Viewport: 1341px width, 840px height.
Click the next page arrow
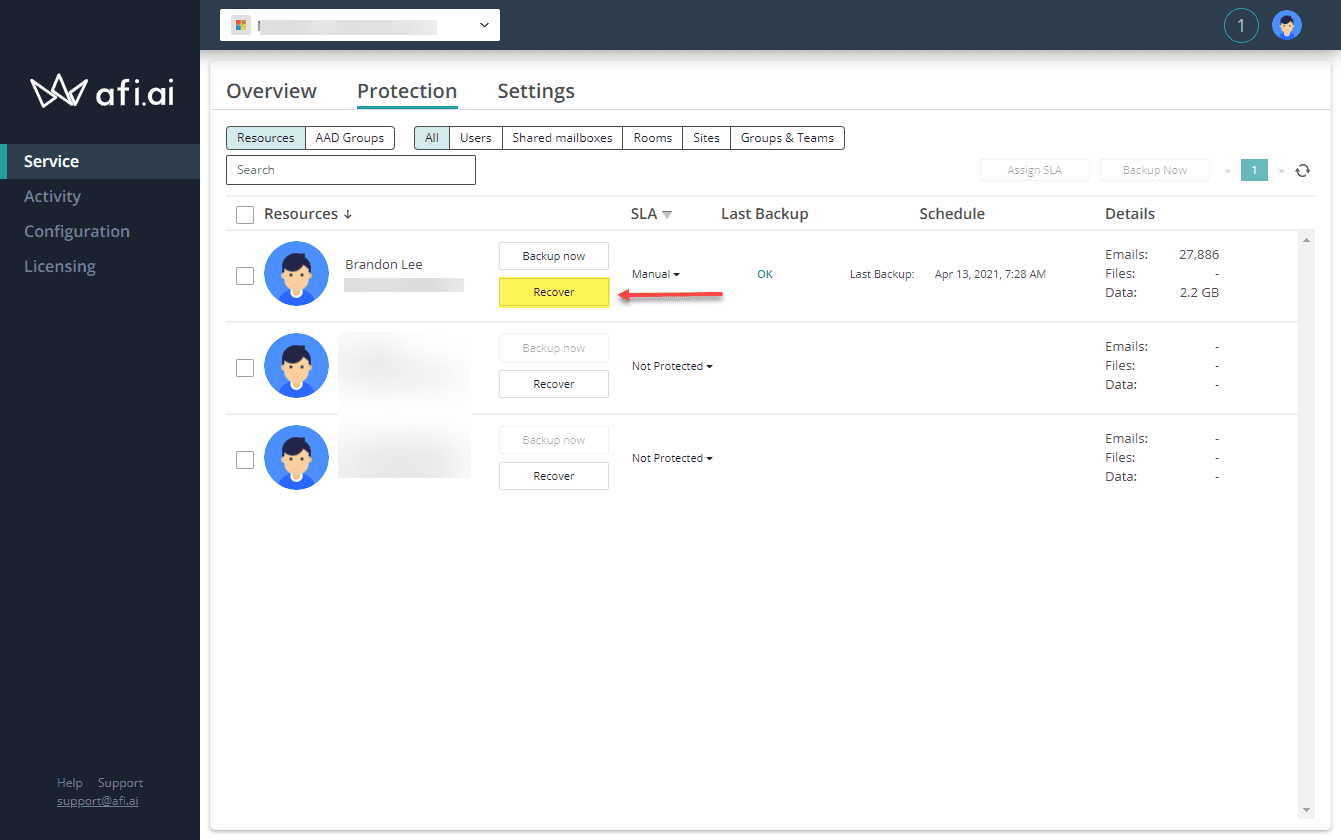pyautogui.click(x=1279, y=170)
